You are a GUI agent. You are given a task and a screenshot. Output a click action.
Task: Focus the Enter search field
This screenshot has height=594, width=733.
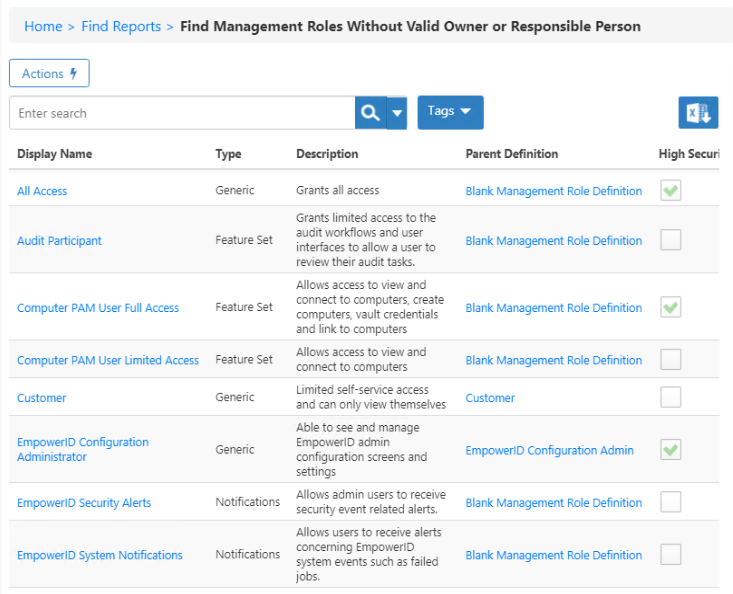pyautogui.click(x=180, y=113)
